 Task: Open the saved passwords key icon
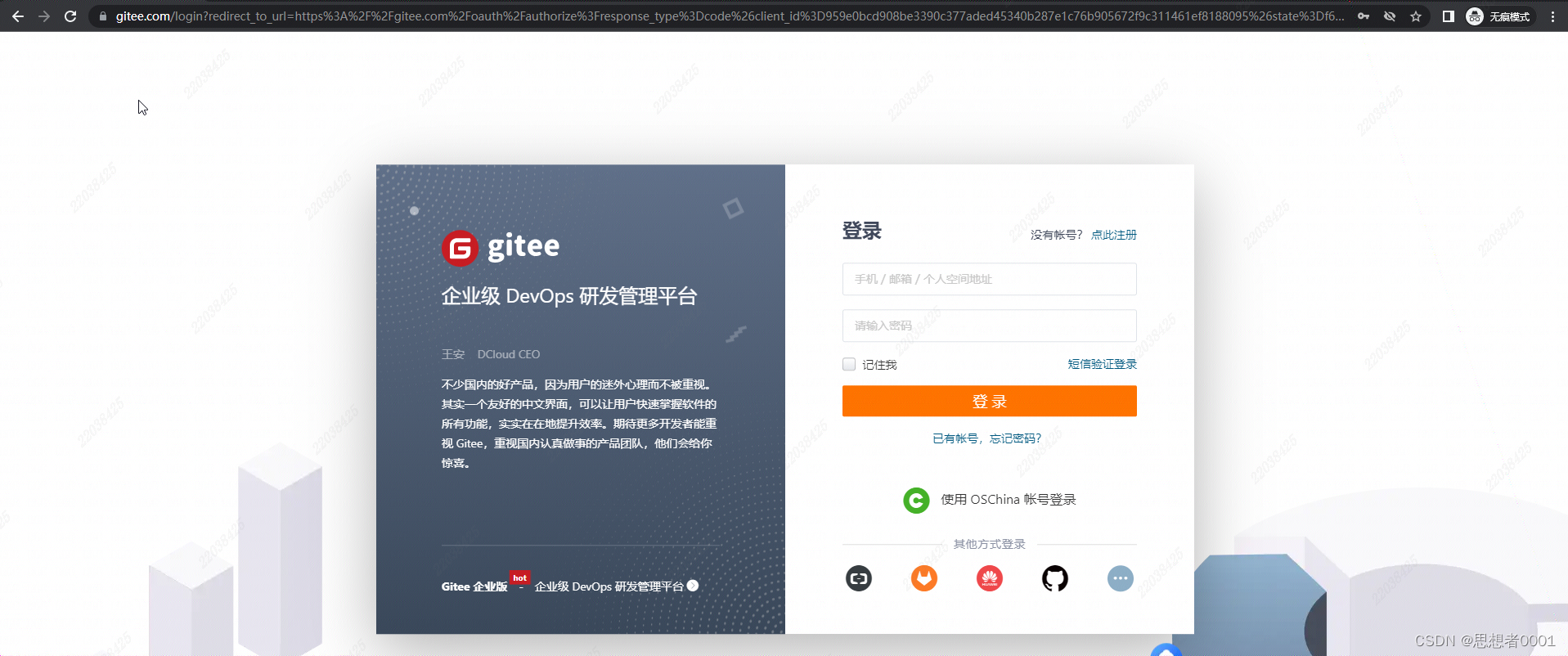(1364, 16)
